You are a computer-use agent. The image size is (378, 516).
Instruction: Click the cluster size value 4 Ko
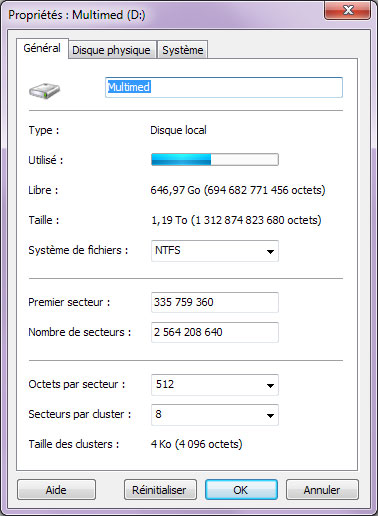[x=196, y=444]
